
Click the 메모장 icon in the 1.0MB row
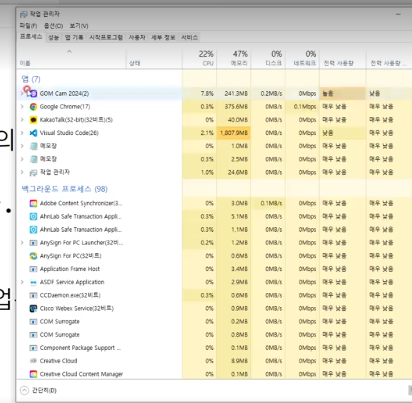[33, 146]
